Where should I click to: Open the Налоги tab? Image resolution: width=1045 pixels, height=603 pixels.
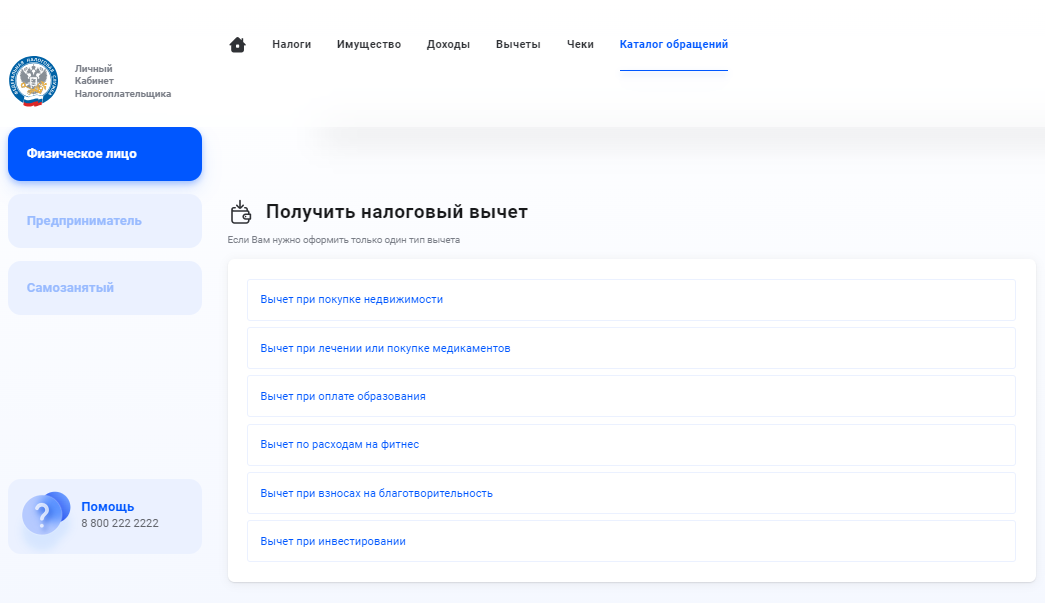tap(291, 45)
